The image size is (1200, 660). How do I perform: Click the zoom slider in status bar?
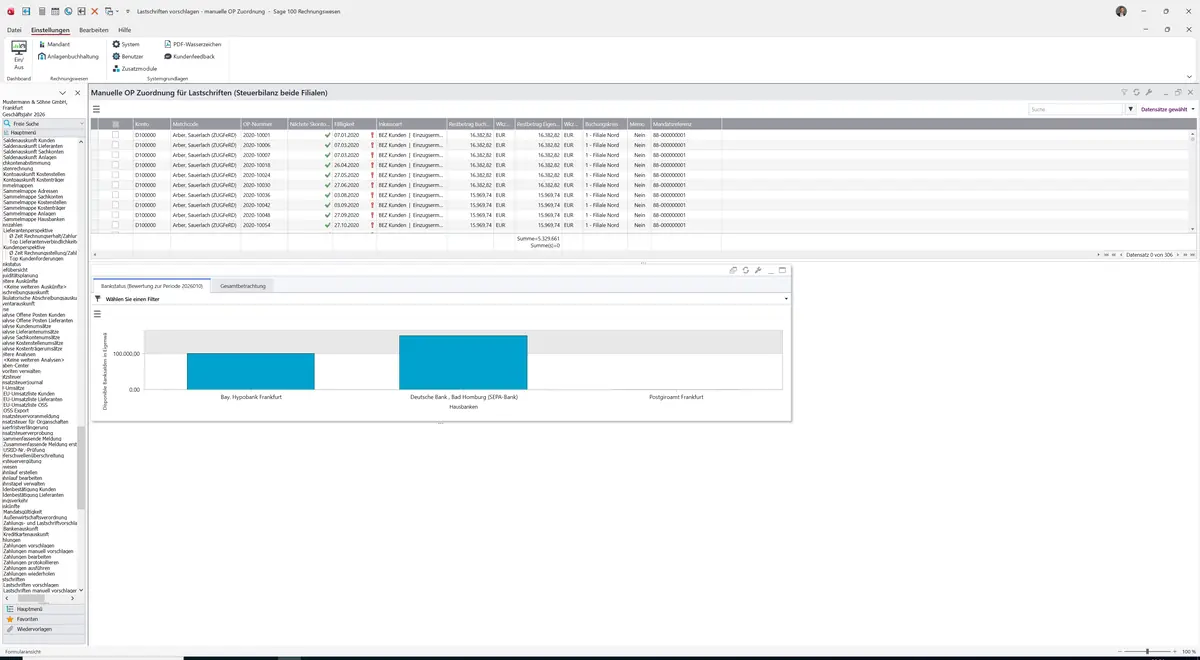pos(1147,652)
